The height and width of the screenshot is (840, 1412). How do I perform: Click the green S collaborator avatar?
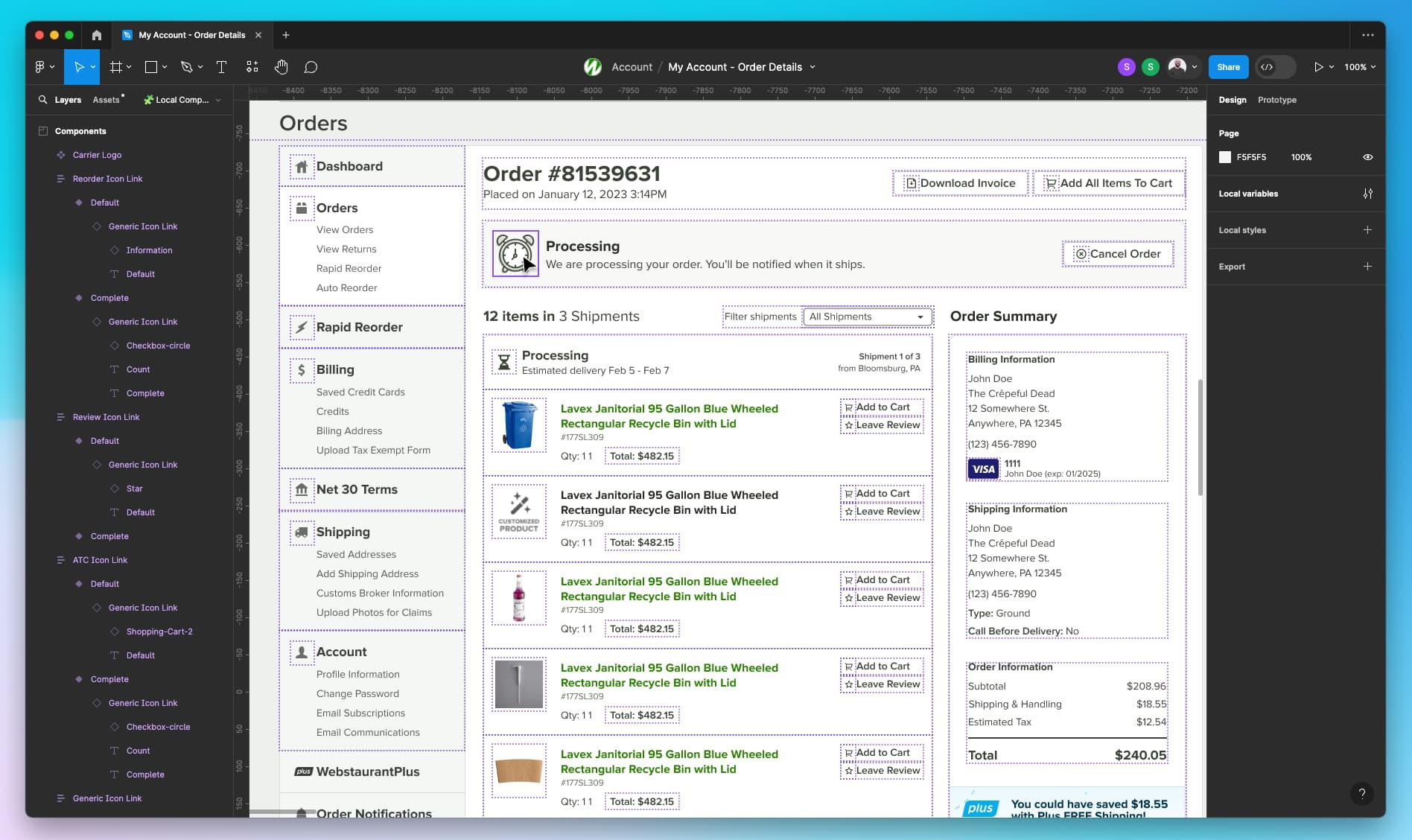tap(1150, 67)
